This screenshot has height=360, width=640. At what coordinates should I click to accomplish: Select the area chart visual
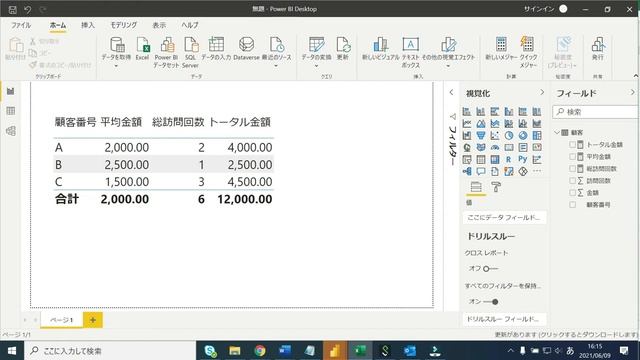point(481,123)
